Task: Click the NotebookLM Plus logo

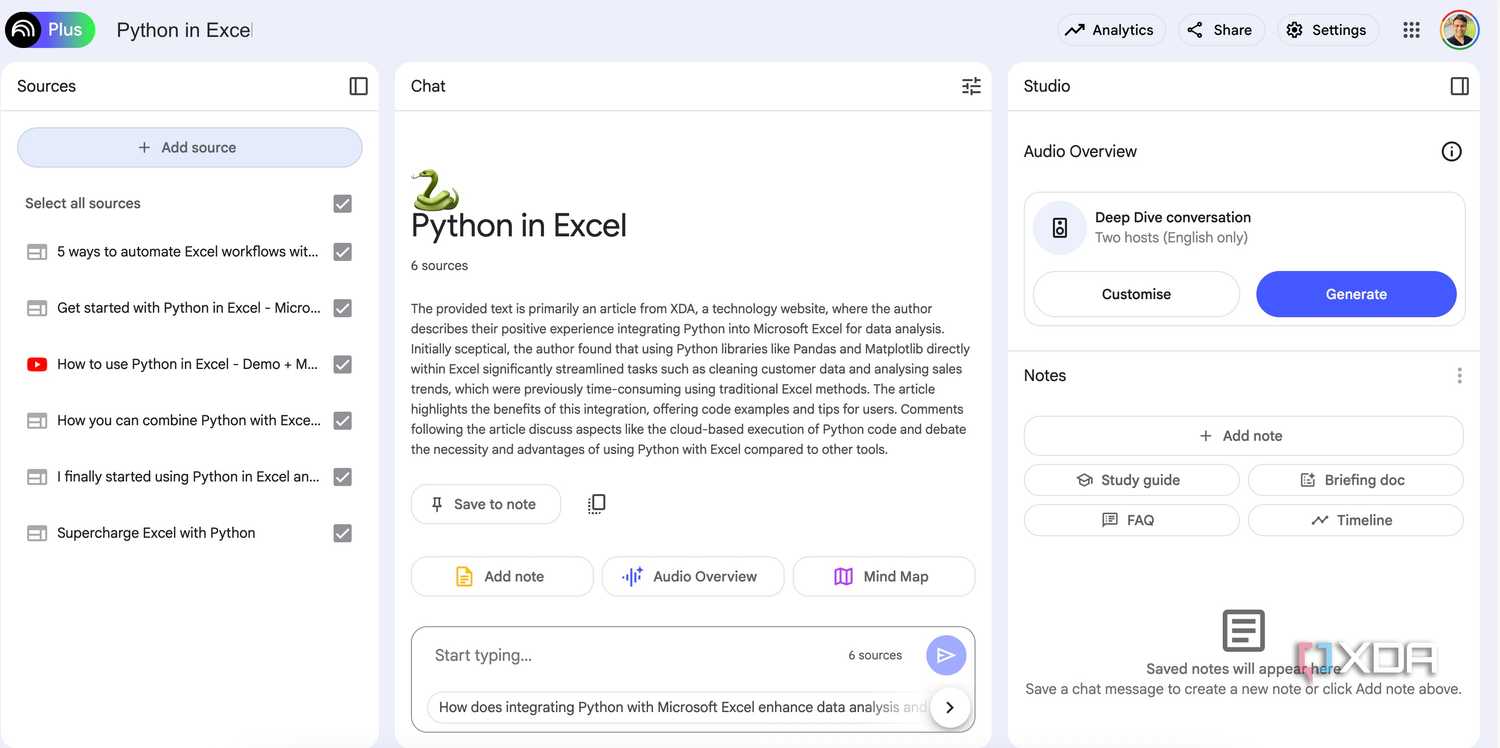Action: point(50,30)
